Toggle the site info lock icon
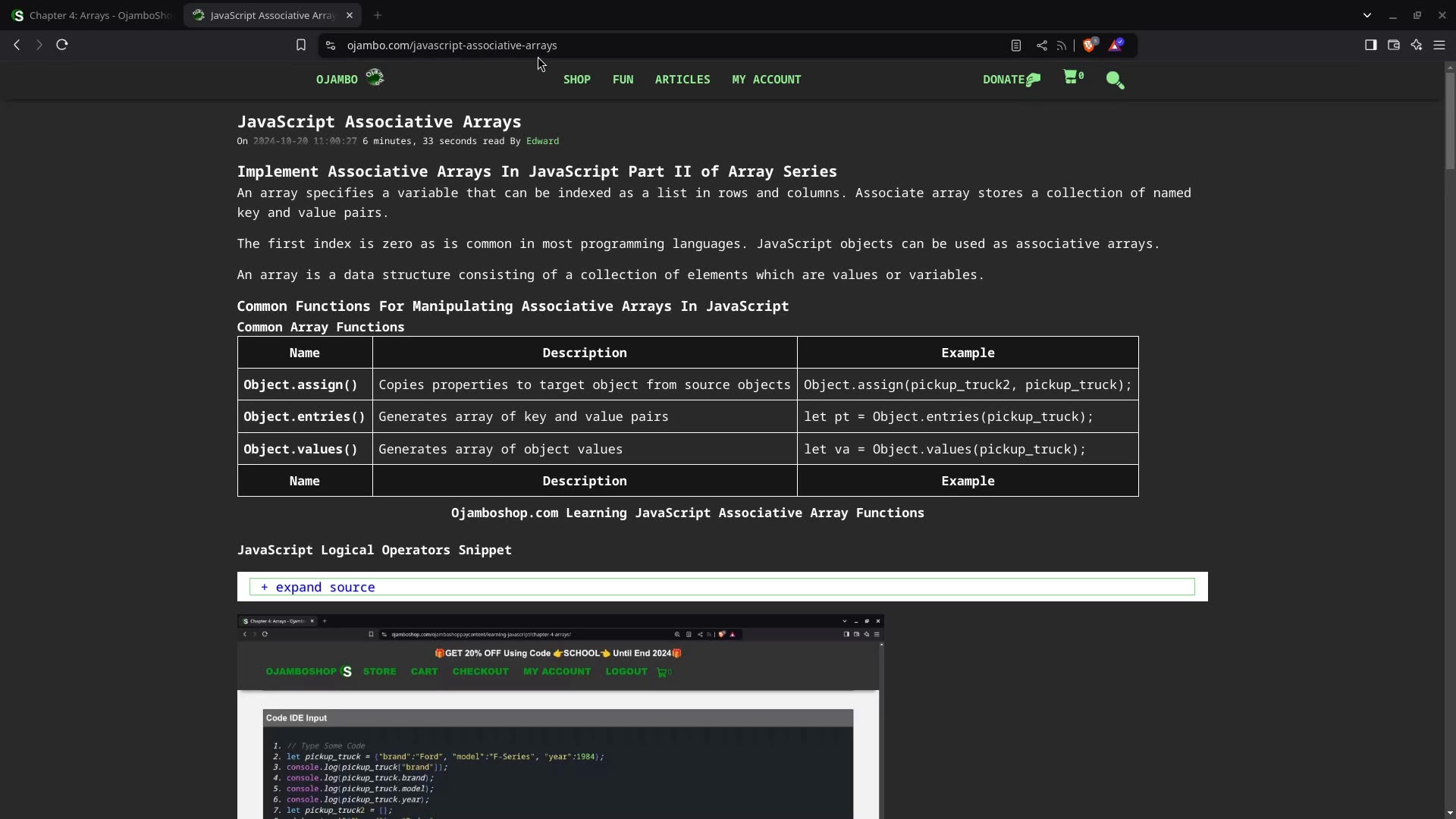Image resolution: width=1456 pixels, height=819 pixels. point(331,45)
